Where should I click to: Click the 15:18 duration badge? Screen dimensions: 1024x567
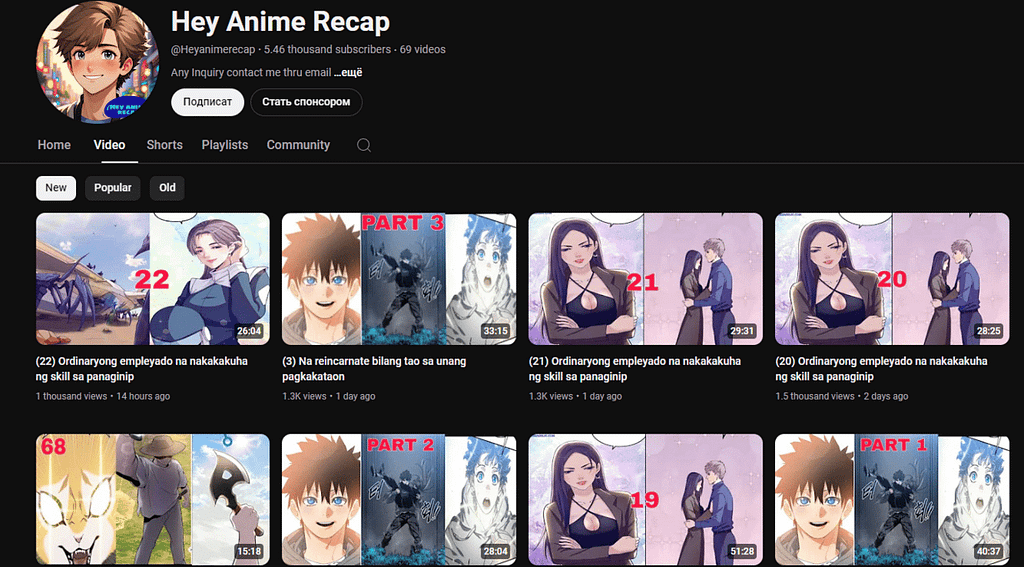249,552
